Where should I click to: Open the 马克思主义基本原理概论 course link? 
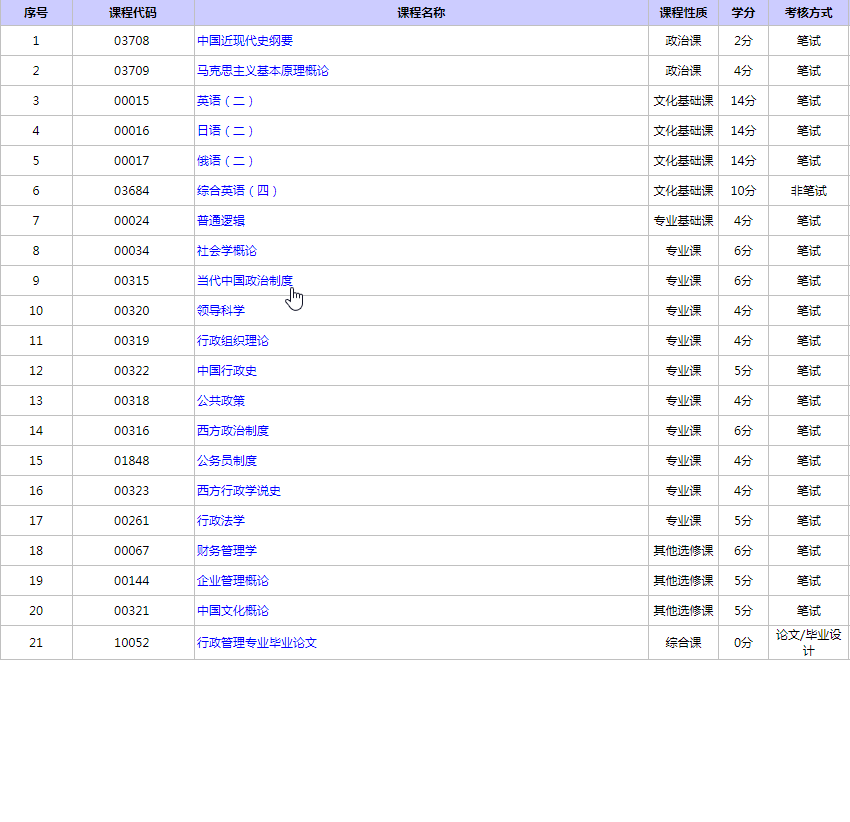tap(262, 70)
